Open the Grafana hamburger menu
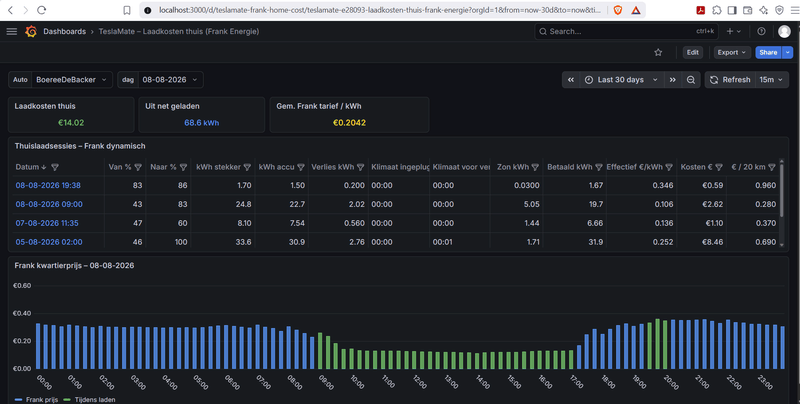 pos(11,32)
